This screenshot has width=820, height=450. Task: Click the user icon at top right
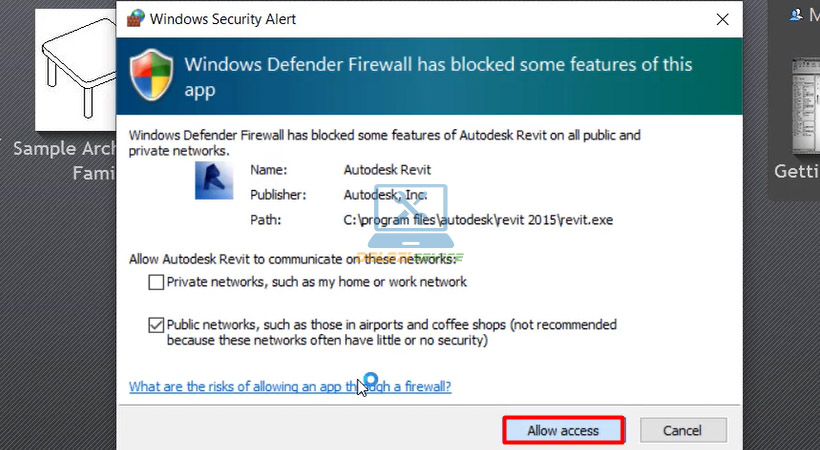tap(796, 14)
